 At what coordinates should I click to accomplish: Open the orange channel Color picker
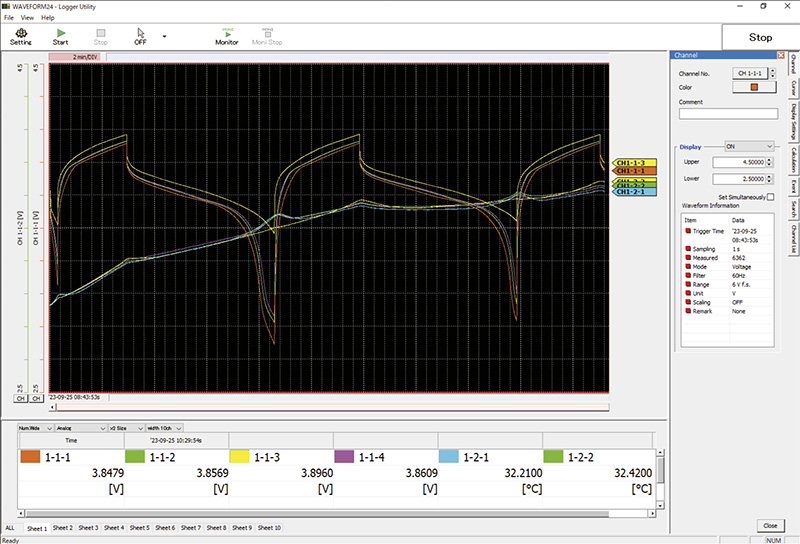coord(754,87)
